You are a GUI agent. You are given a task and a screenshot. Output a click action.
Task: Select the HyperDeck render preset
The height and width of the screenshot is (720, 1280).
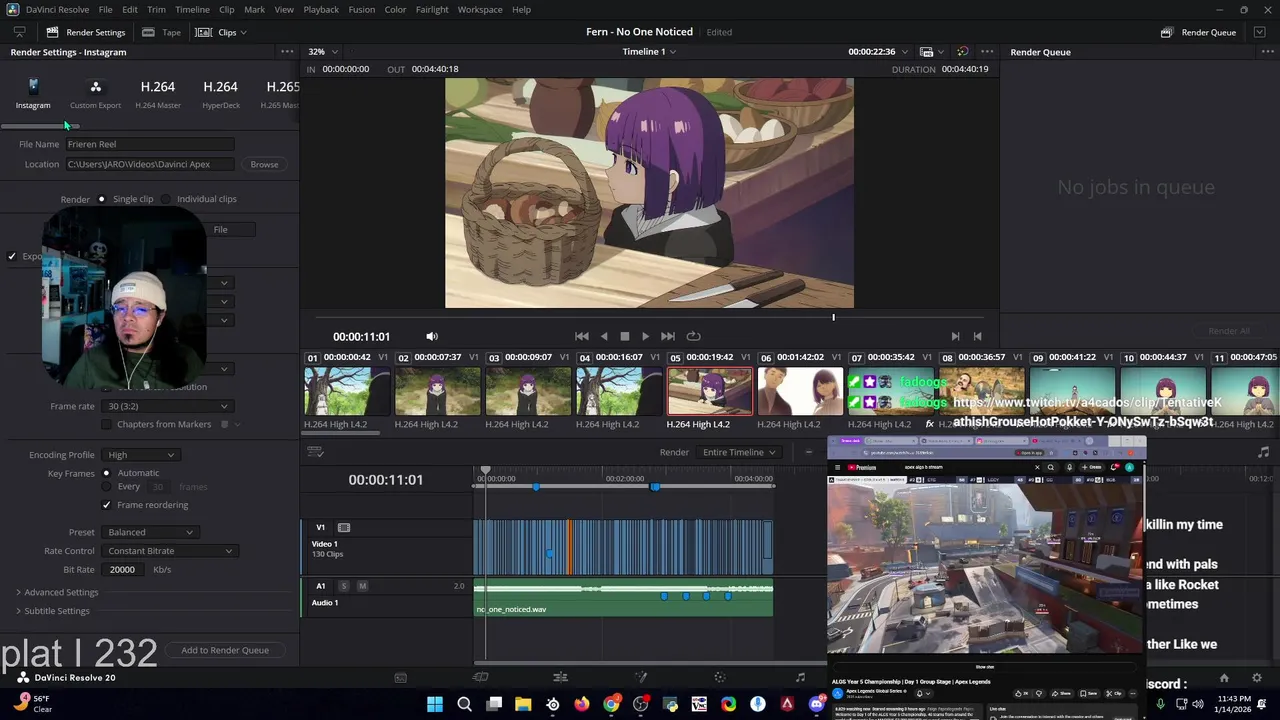pyautogui.click(x=220, y=94)
